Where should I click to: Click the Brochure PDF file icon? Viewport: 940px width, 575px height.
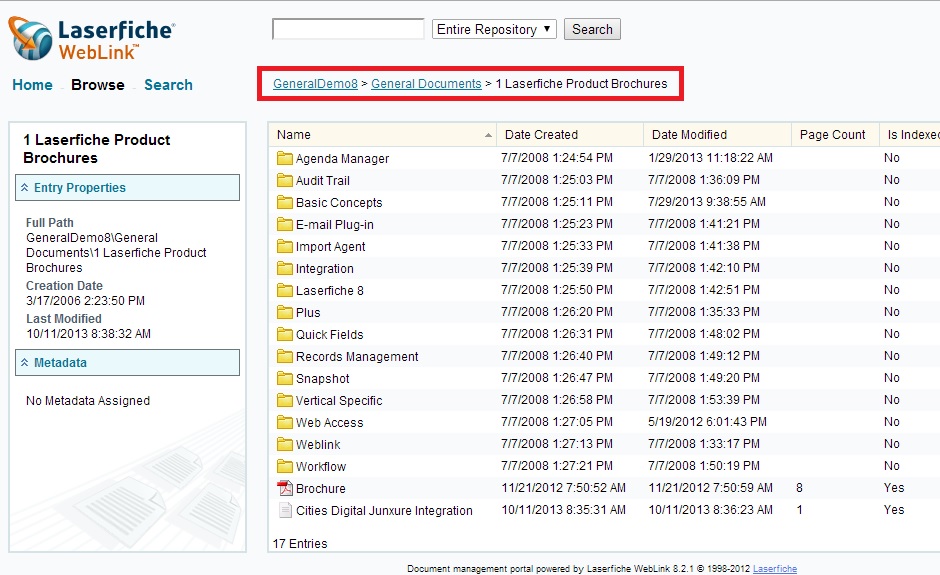click(285, 488)
